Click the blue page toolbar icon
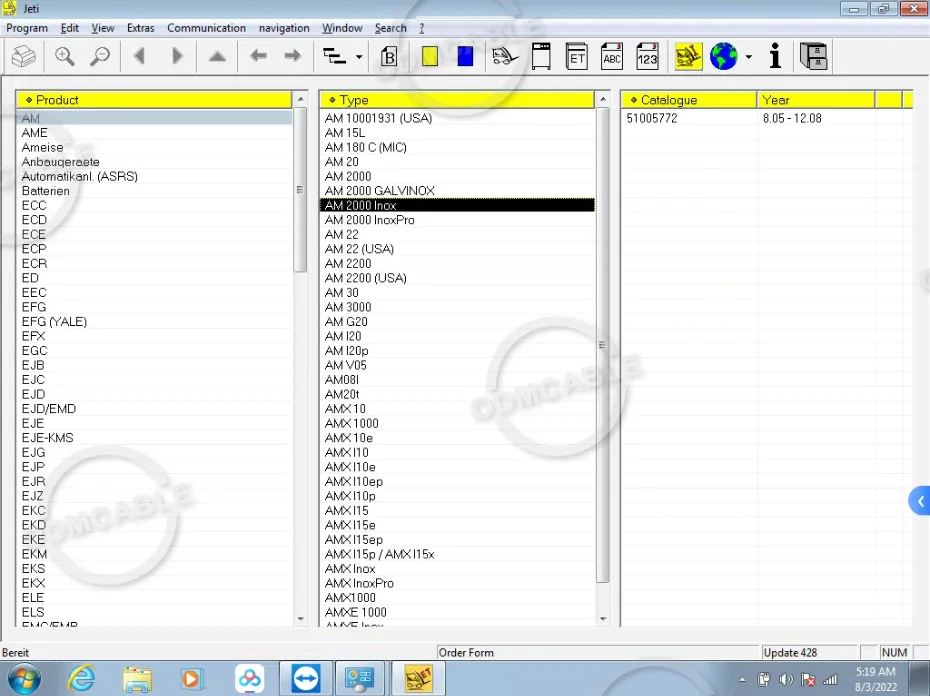930x696 pixels. tap(465, 57)
